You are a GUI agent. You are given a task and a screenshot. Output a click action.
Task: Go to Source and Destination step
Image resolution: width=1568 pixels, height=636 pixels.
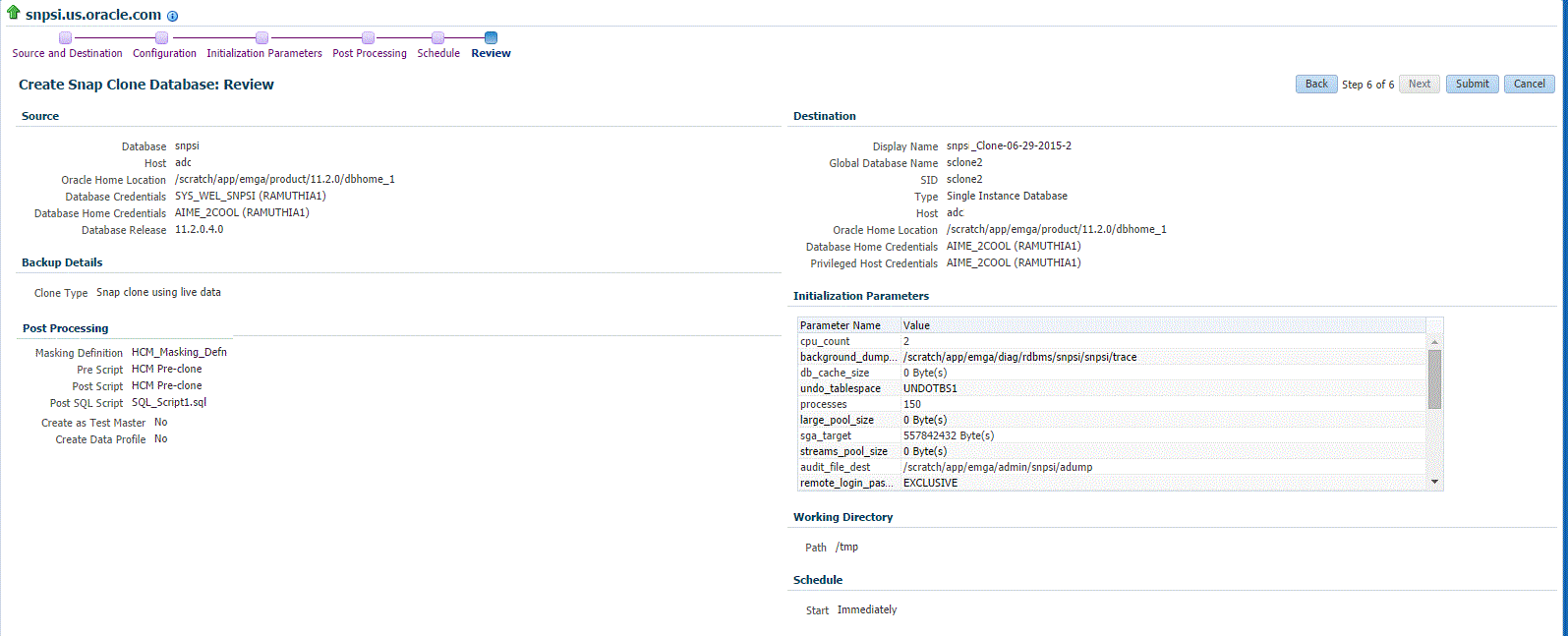67,53
